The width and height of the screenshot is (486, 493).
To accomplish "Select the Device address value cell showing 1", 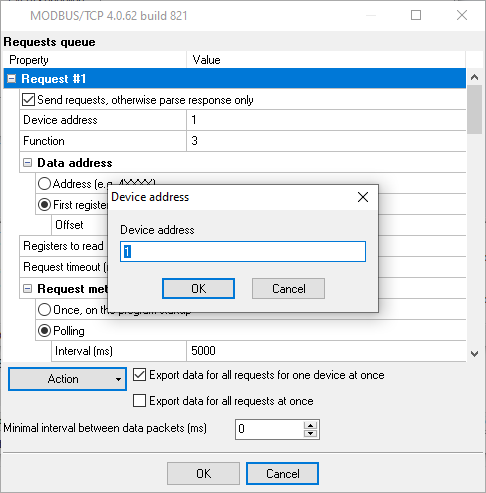I will (326, 120).
